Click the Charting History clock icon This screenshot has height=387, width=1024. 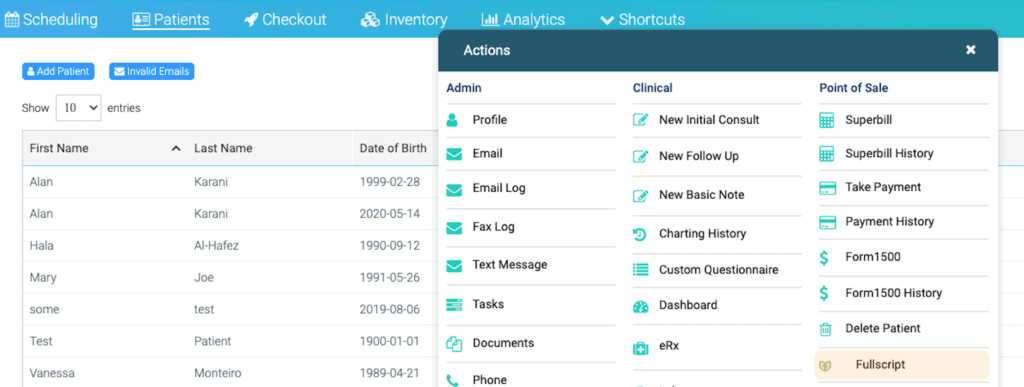pos(641,234)
